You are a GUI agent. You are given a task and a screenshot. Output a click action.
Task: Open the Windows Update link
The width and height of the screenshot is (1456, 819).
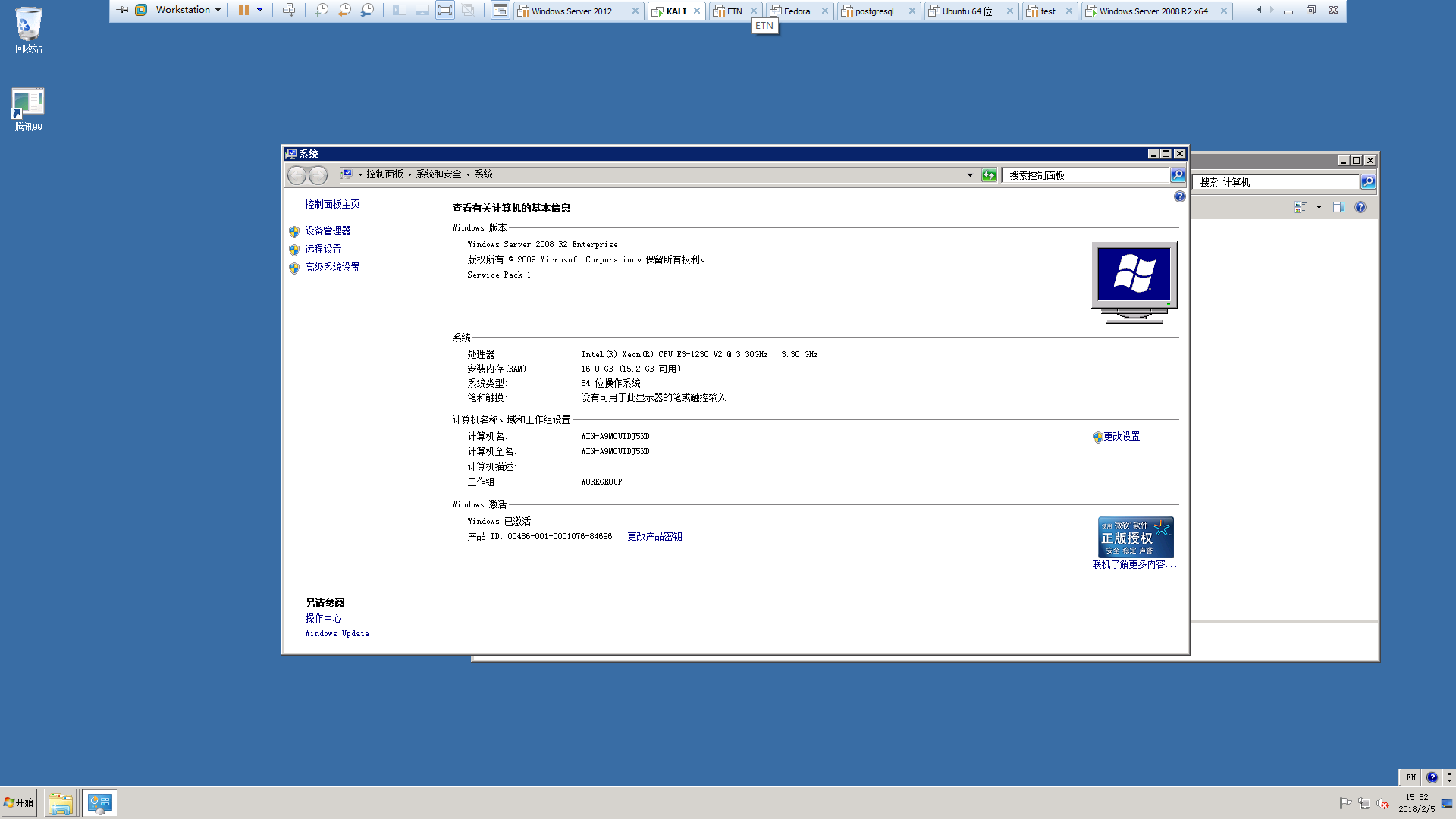coord(337,634)
